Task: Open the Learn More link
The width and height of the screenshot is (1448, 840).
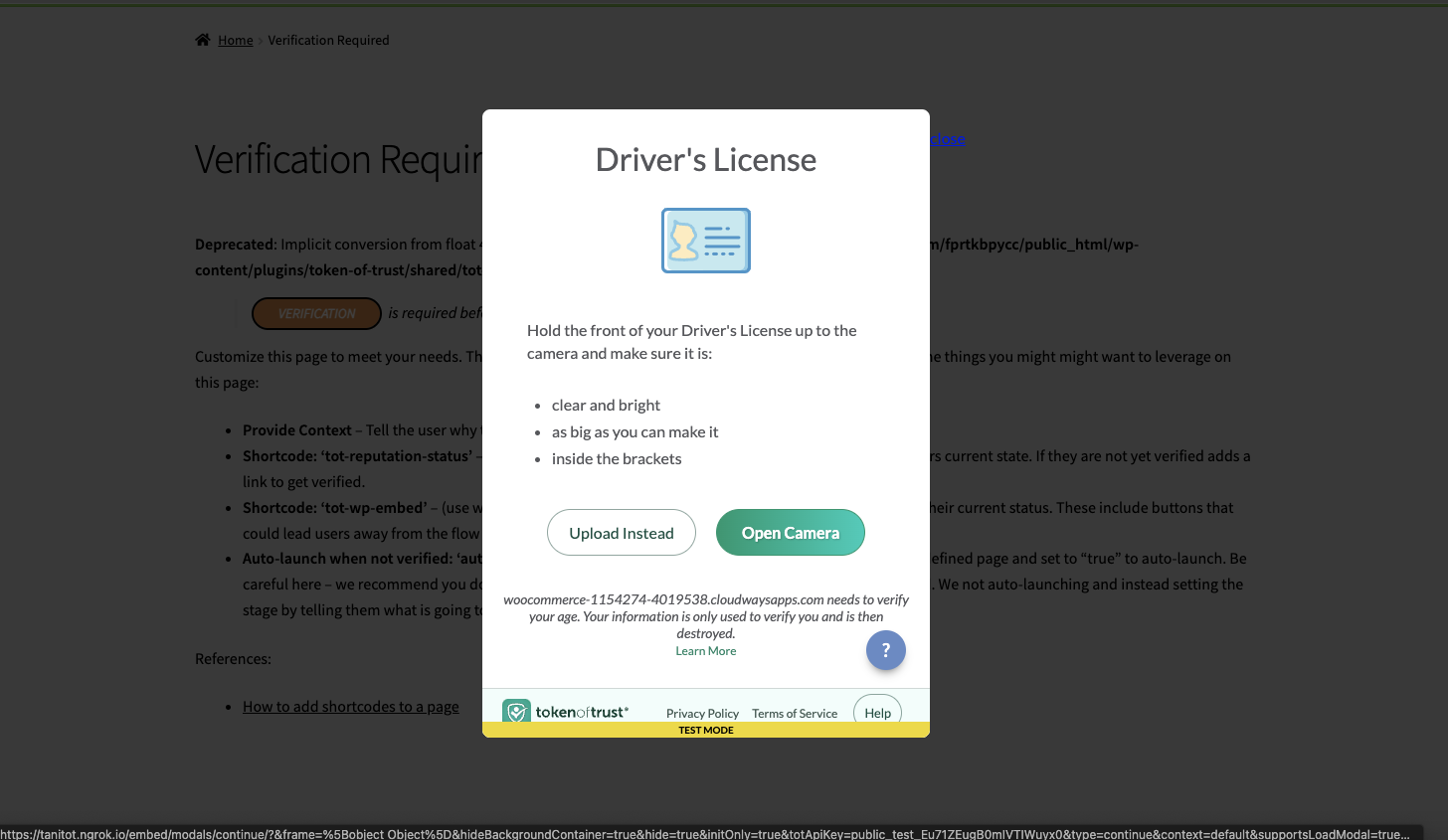Action: click(706, 651)
